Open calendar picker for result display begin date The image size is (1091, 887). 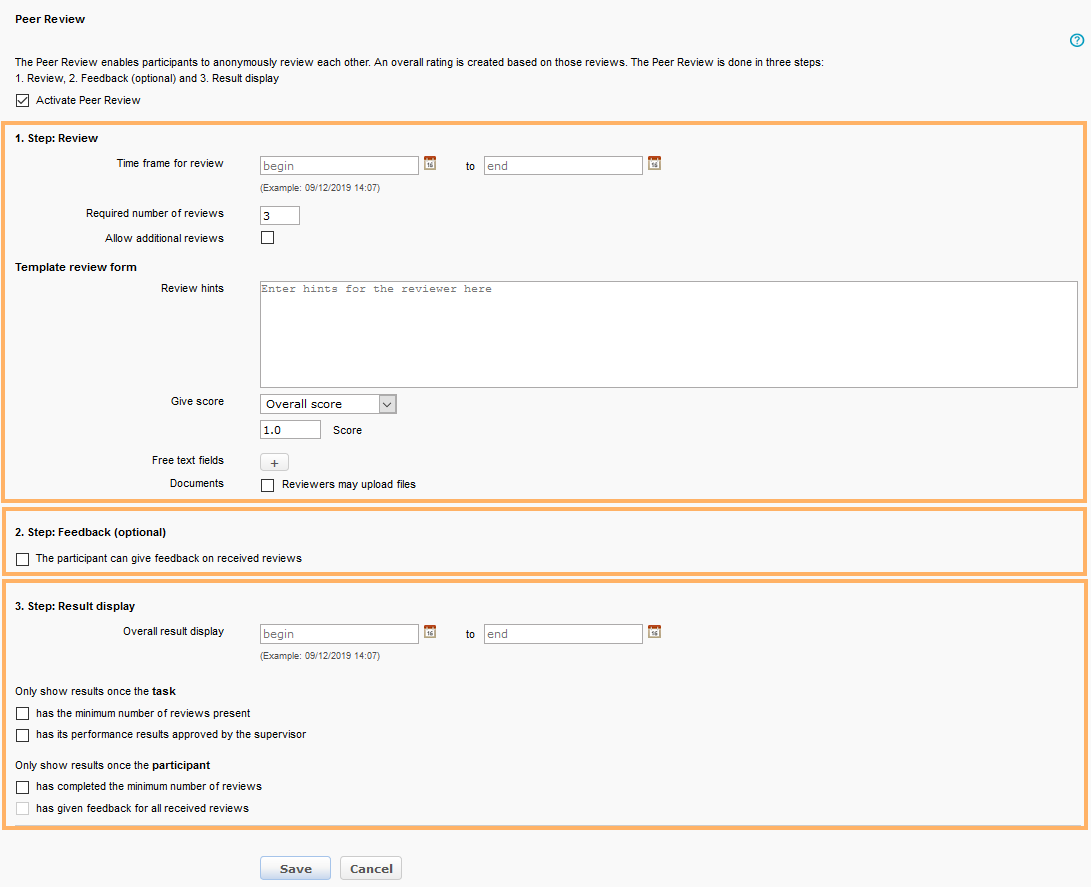pos(429,632)
